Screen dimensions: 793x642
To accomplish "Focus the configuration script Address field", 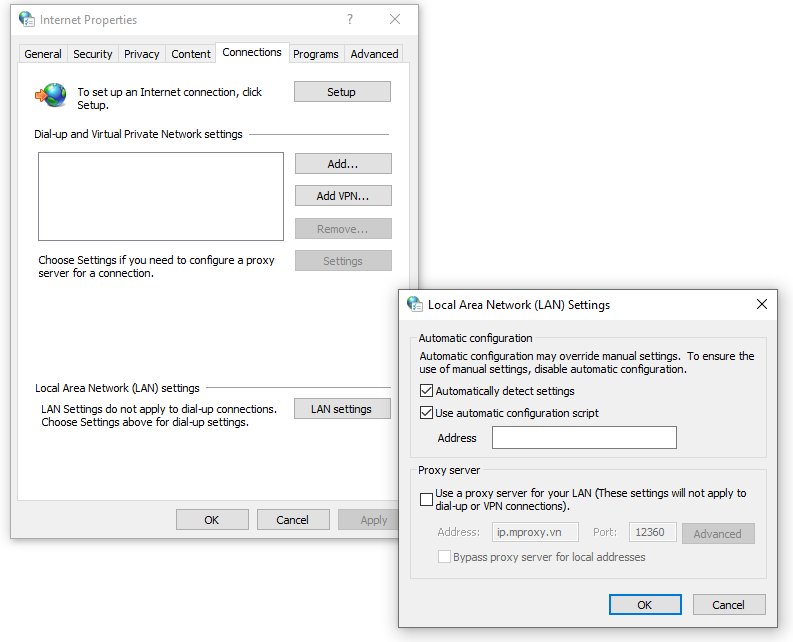I will pos(584,438).
